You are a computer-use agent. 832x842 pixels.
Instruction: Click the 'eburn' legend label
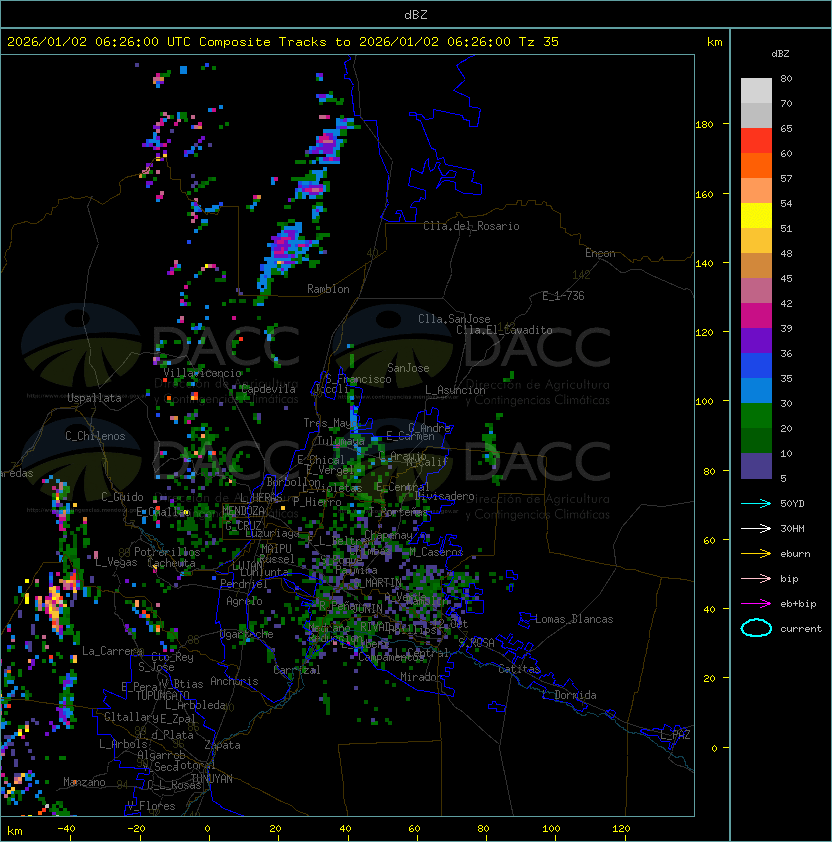pos(795,554)
